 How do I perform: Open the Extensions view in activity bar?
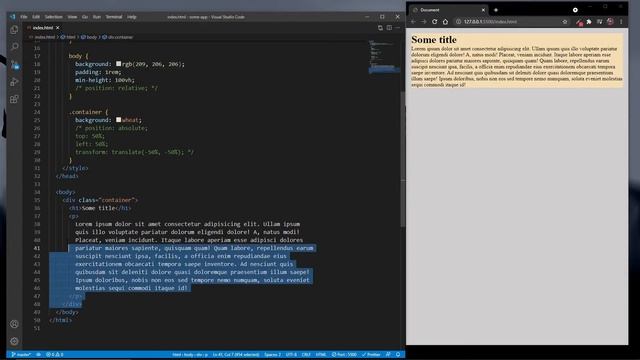14,99
